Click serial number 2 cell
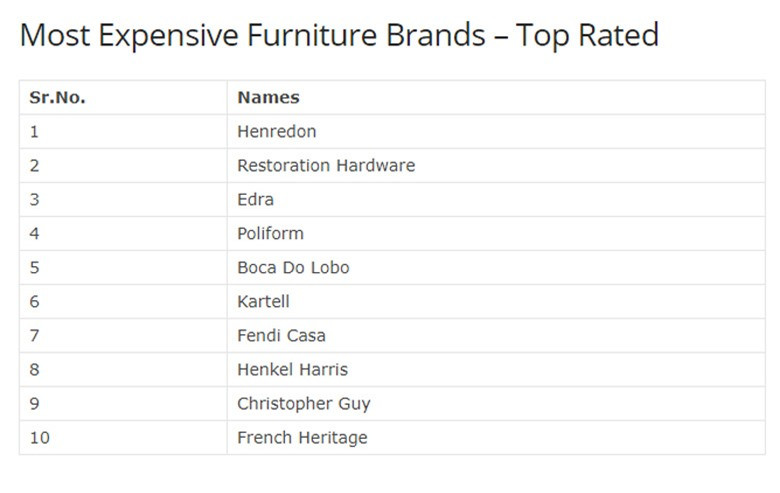 [x=35, y=165]
